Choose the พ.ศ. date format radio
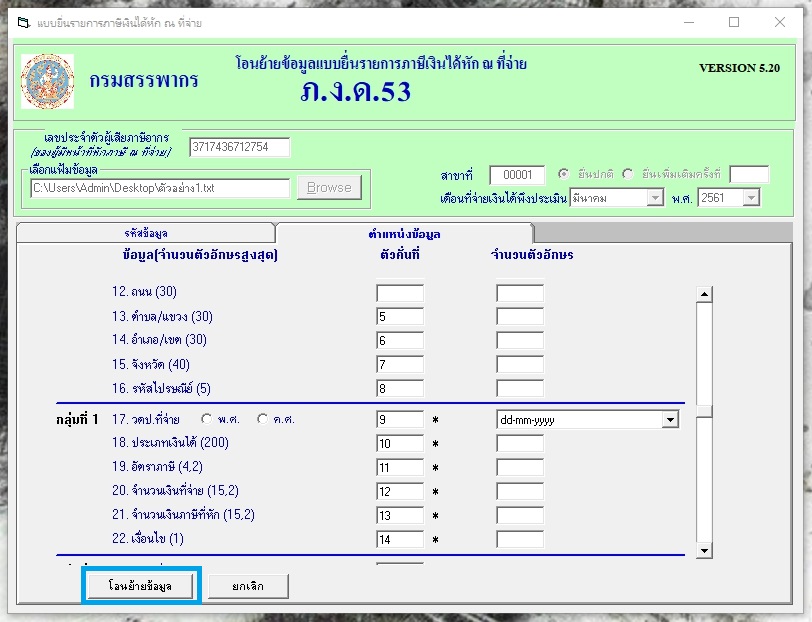This screenshot has height=622, width=812. click(x=207, y=418)
